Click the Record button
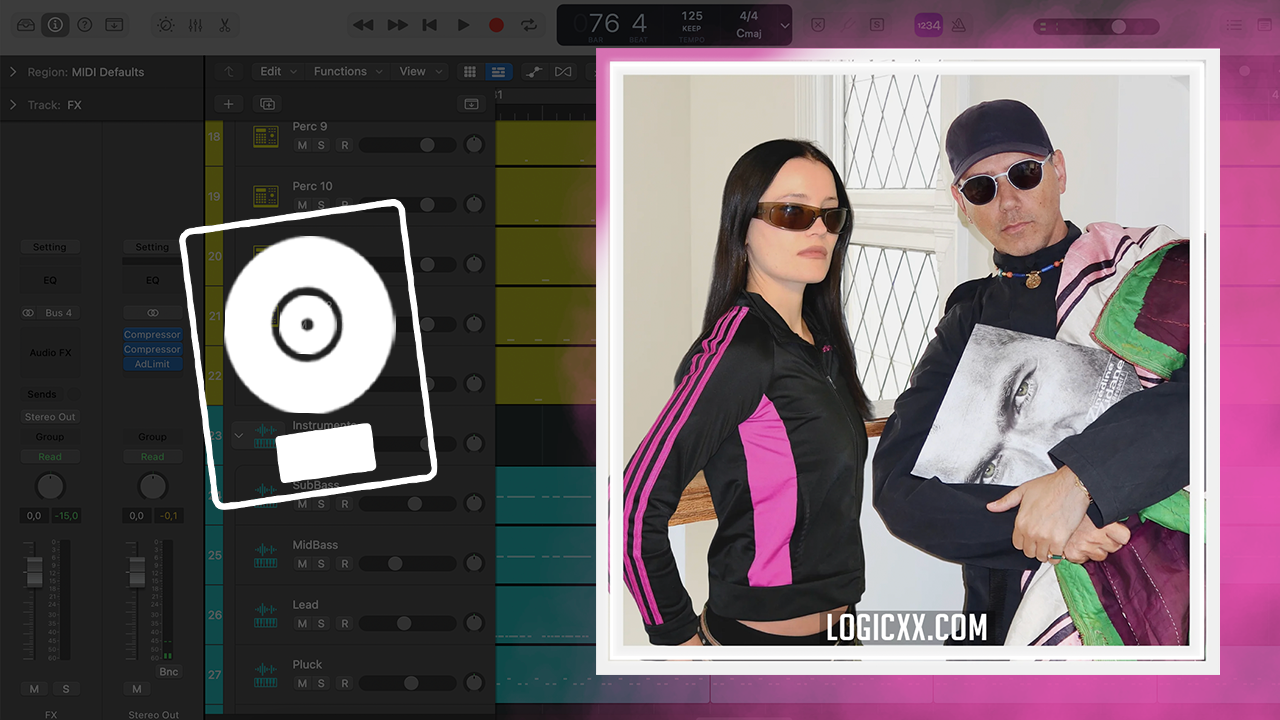This screenshot has height=720, width=1280. coord(496,25)
